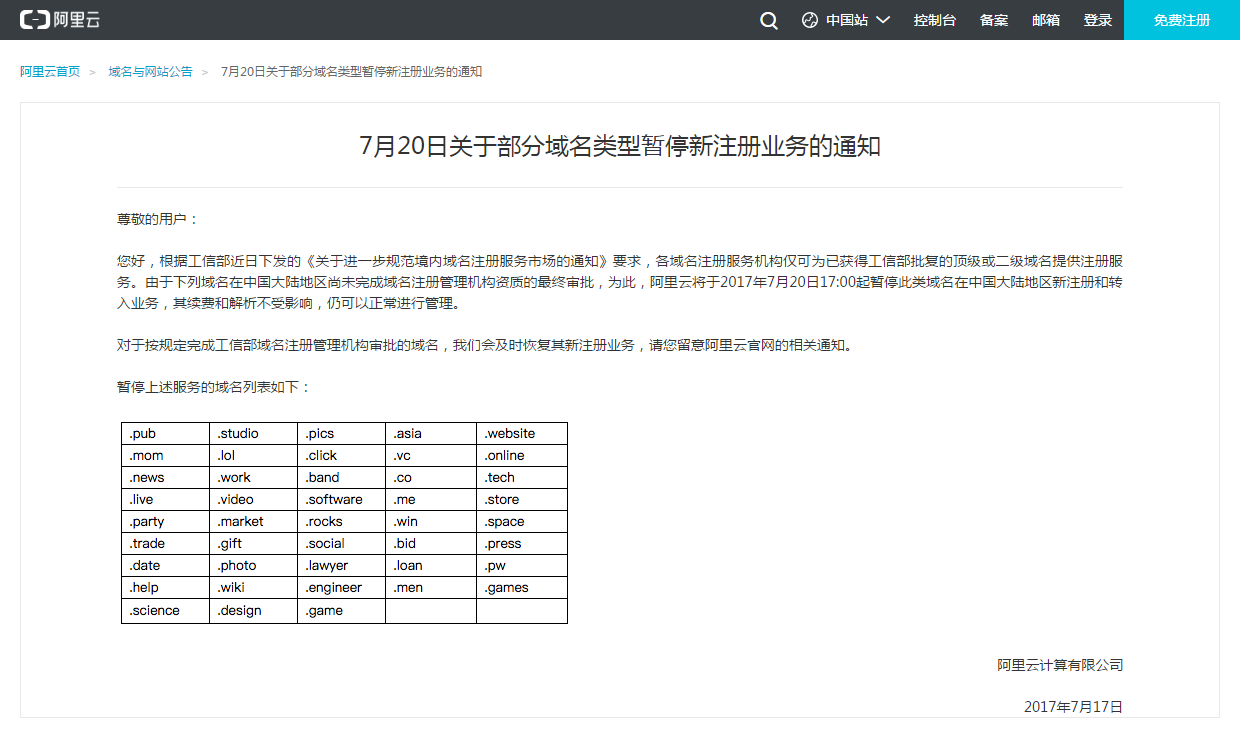1240x746 pixels.
Task: Expand the 中国站 region dropdown
Action: click(846, 20)
